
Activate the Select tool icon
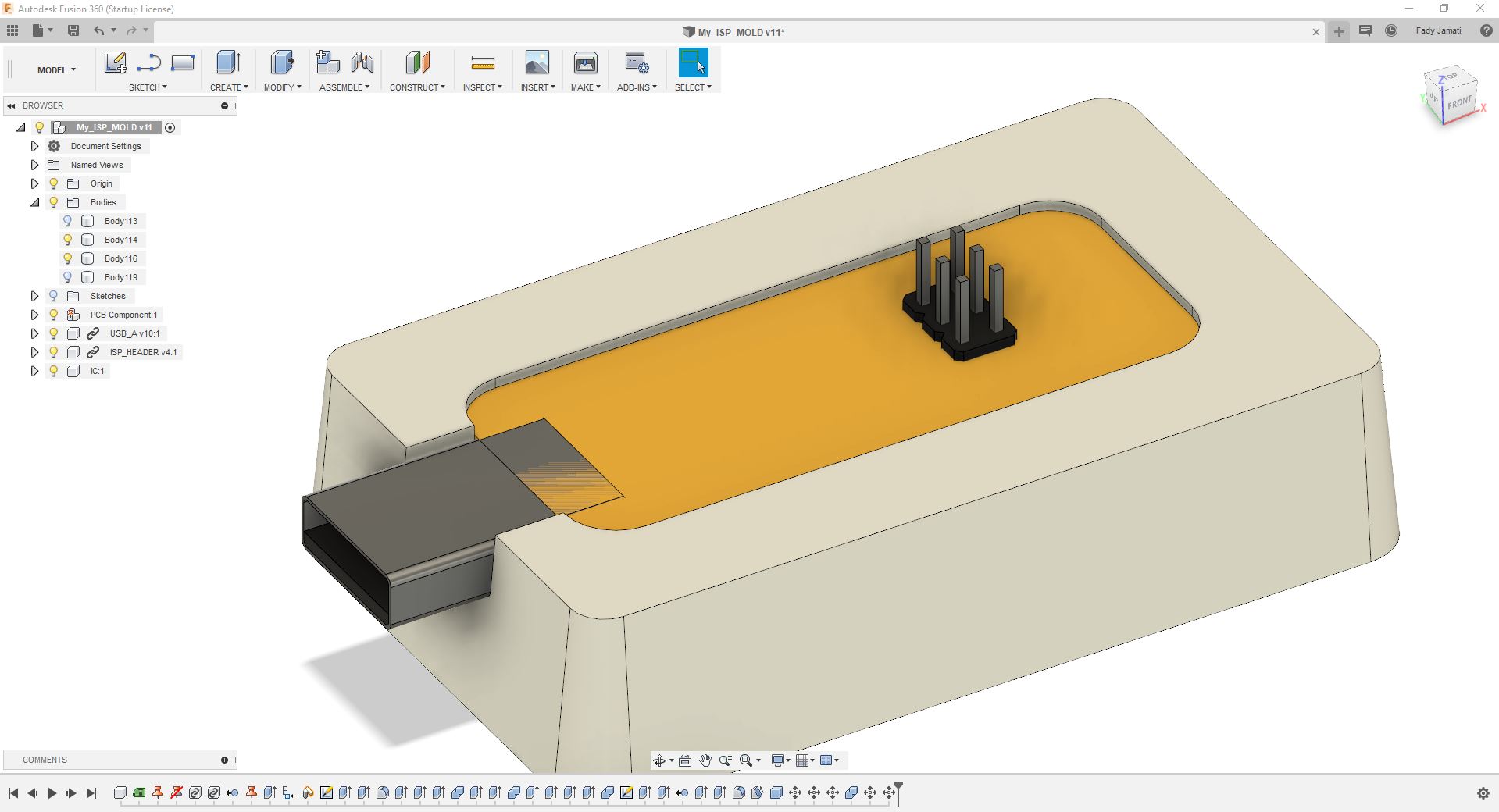[x=693, y=62]
